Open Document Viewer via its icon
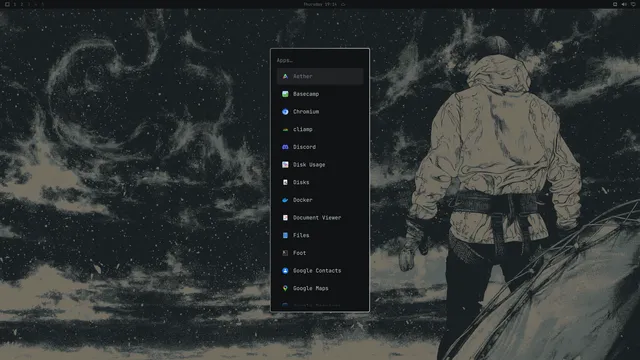 coord(285,218)
